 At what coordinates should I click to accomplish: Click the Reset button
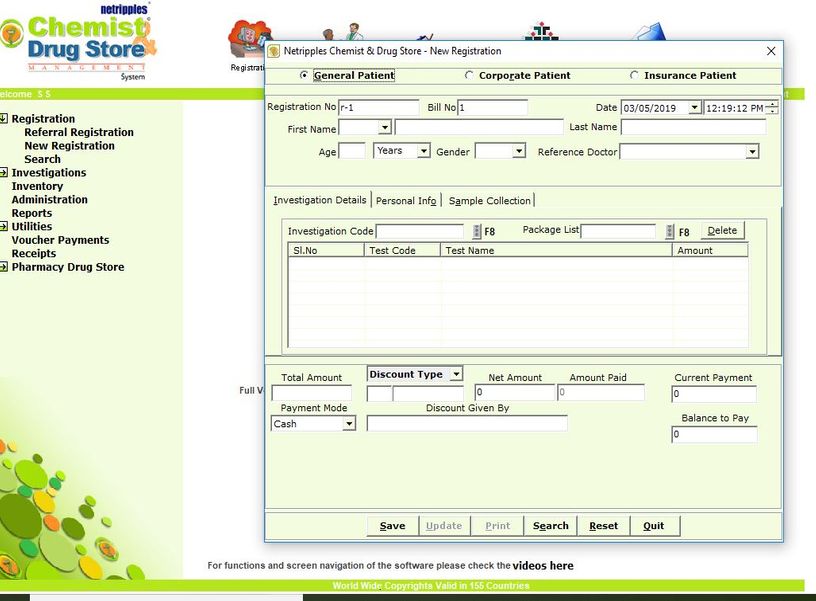point(604,526)
